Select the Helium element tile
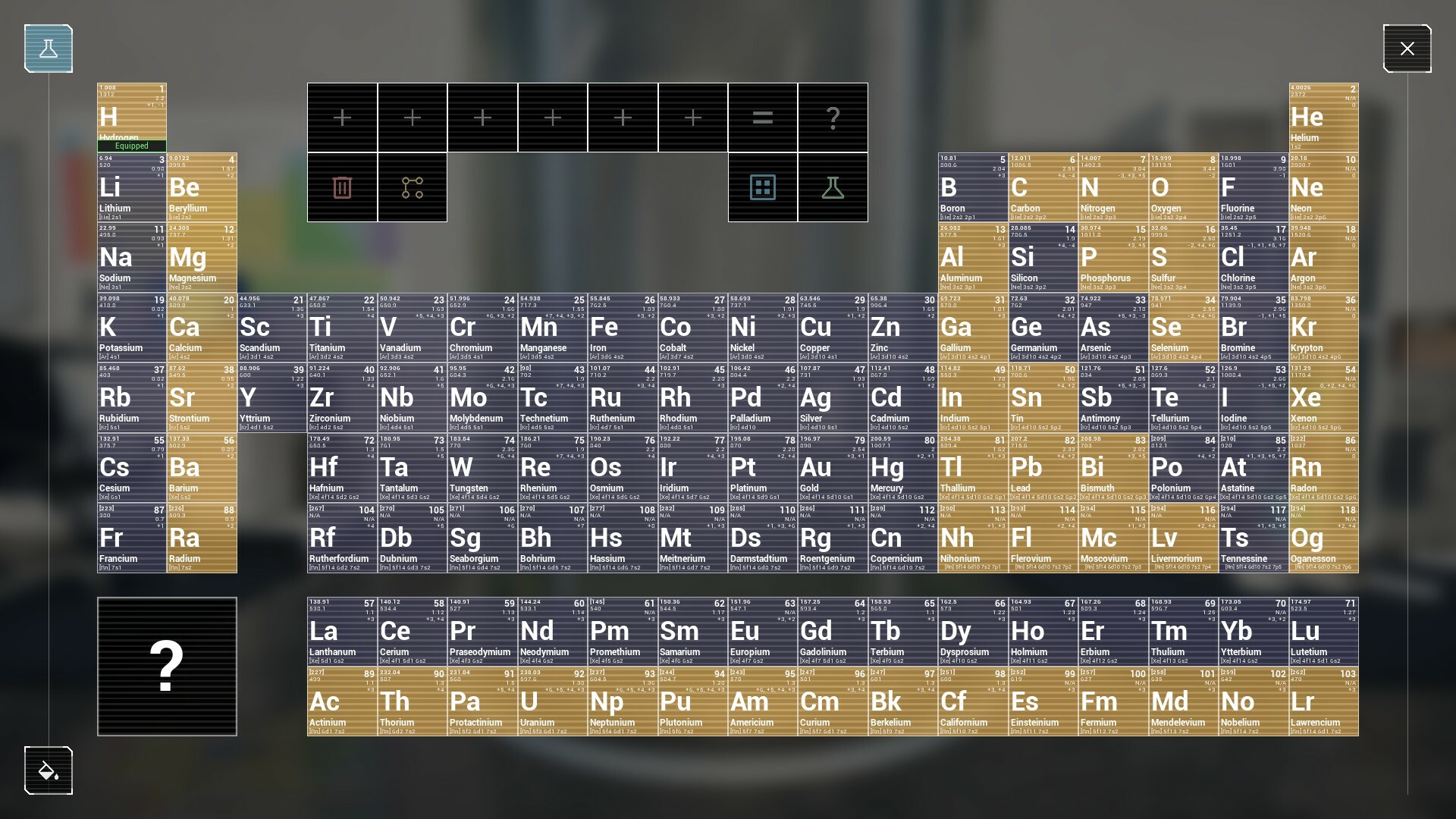The image size is (1456, 819). tap(1323, 118)
